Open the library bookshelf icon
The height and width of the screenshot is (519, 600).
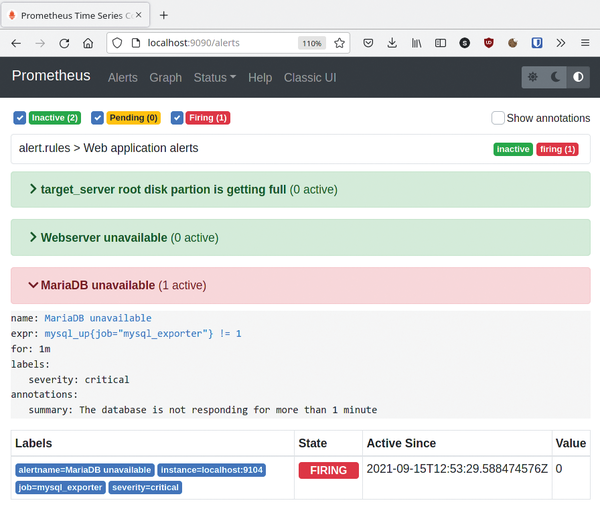(416, 43)
